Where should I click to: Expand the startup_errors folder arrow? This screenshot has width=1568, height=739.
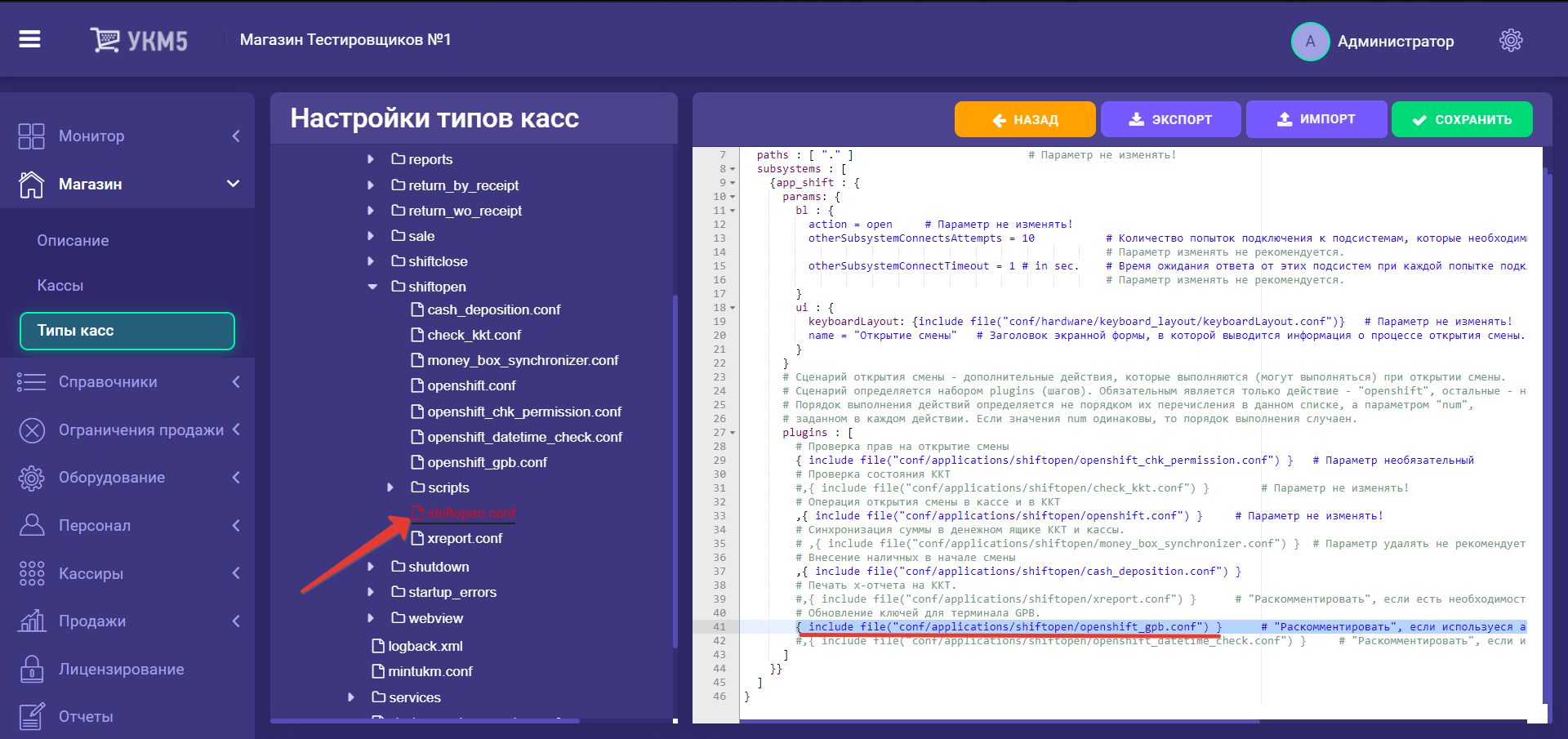tap(371, 592)
